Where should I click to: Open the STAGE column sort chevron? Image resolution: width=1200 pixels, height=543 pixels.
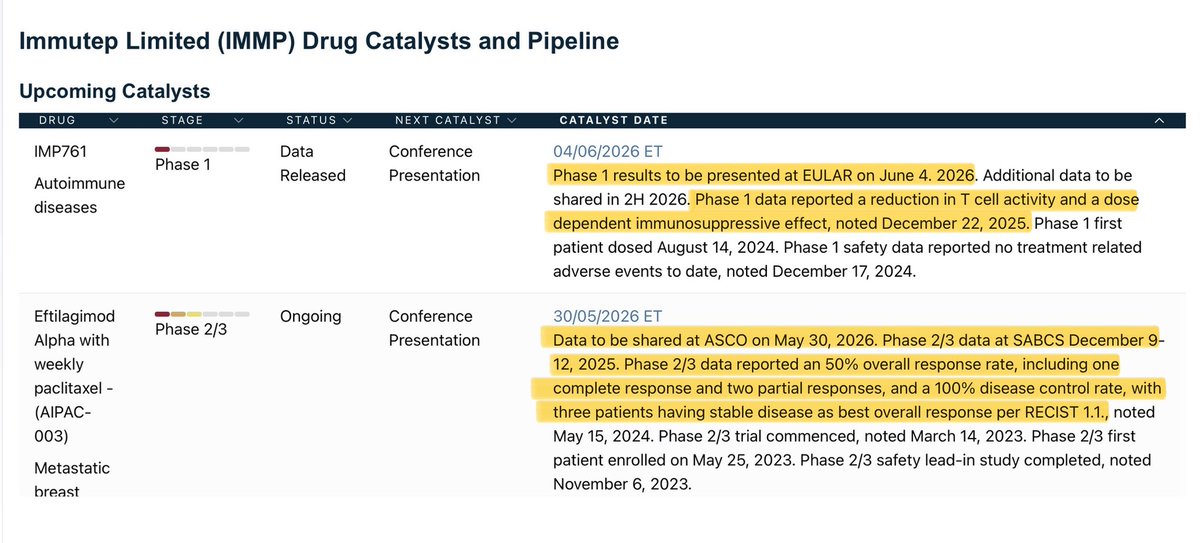(x=238, y=120)
